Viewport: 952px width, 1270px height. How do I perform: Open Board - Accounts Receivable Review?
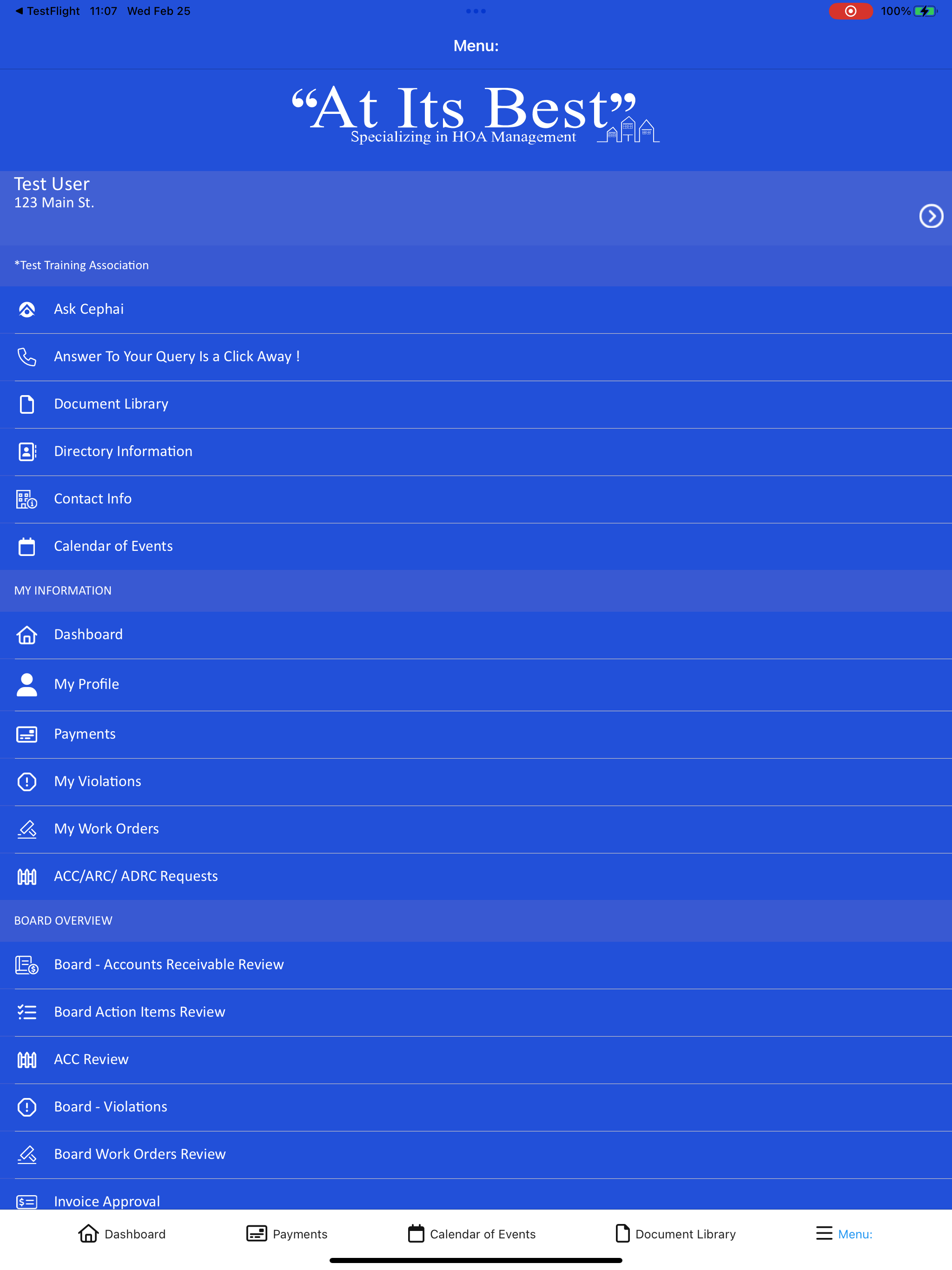tap(476, 965)
